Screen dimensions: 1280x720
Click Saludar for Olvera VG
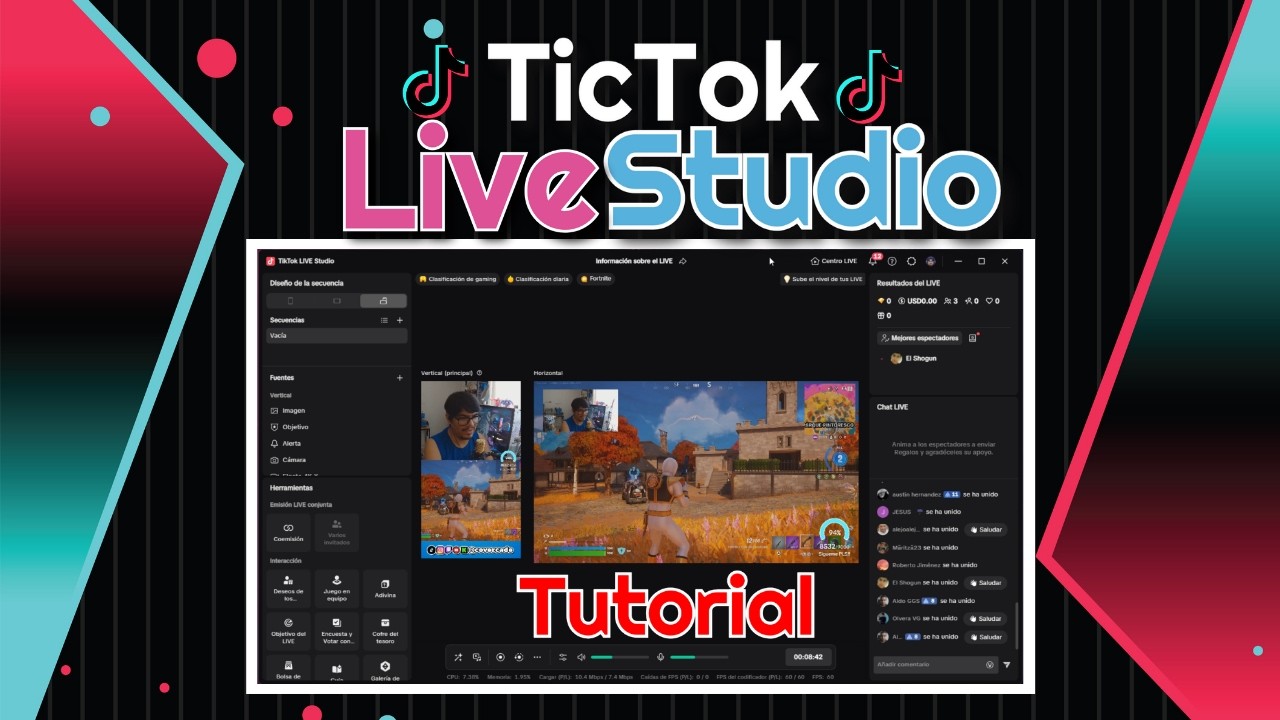(985, 619)
